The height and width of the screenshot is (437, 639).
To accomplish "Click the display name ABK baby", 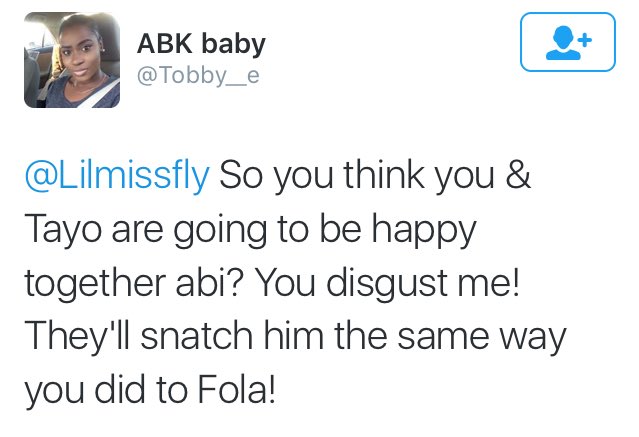I will tap(201, 43).
